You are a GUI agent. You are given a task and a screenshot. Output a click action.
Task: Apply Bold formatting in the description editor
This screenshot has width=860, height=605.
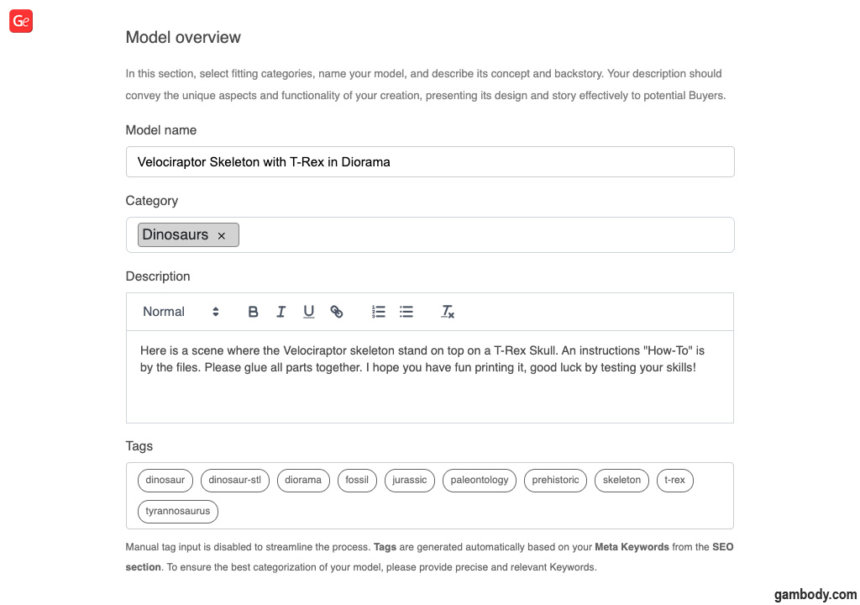[x=253, y=311]
